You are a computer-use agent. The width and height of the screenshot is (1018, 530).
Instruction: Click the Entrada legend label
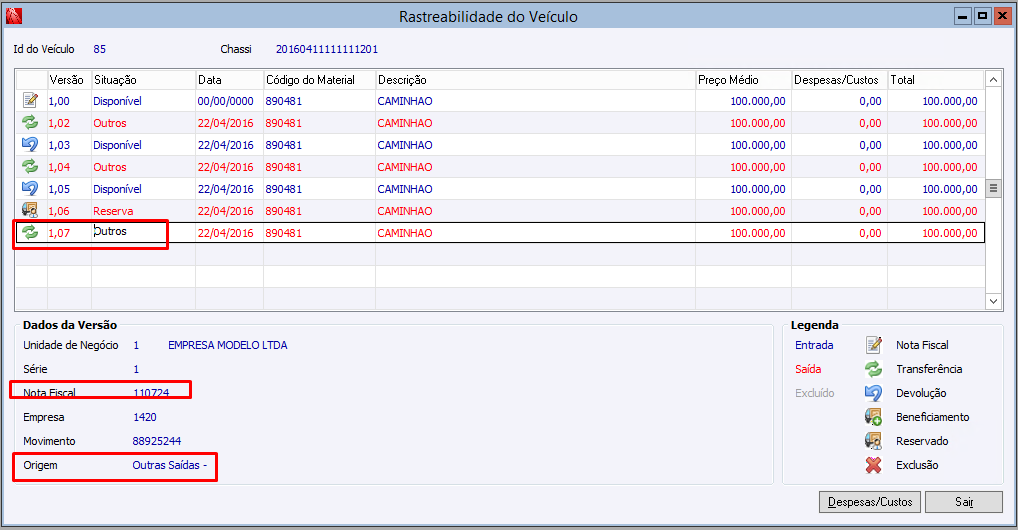pyautogui.click(x=814, y=345)
